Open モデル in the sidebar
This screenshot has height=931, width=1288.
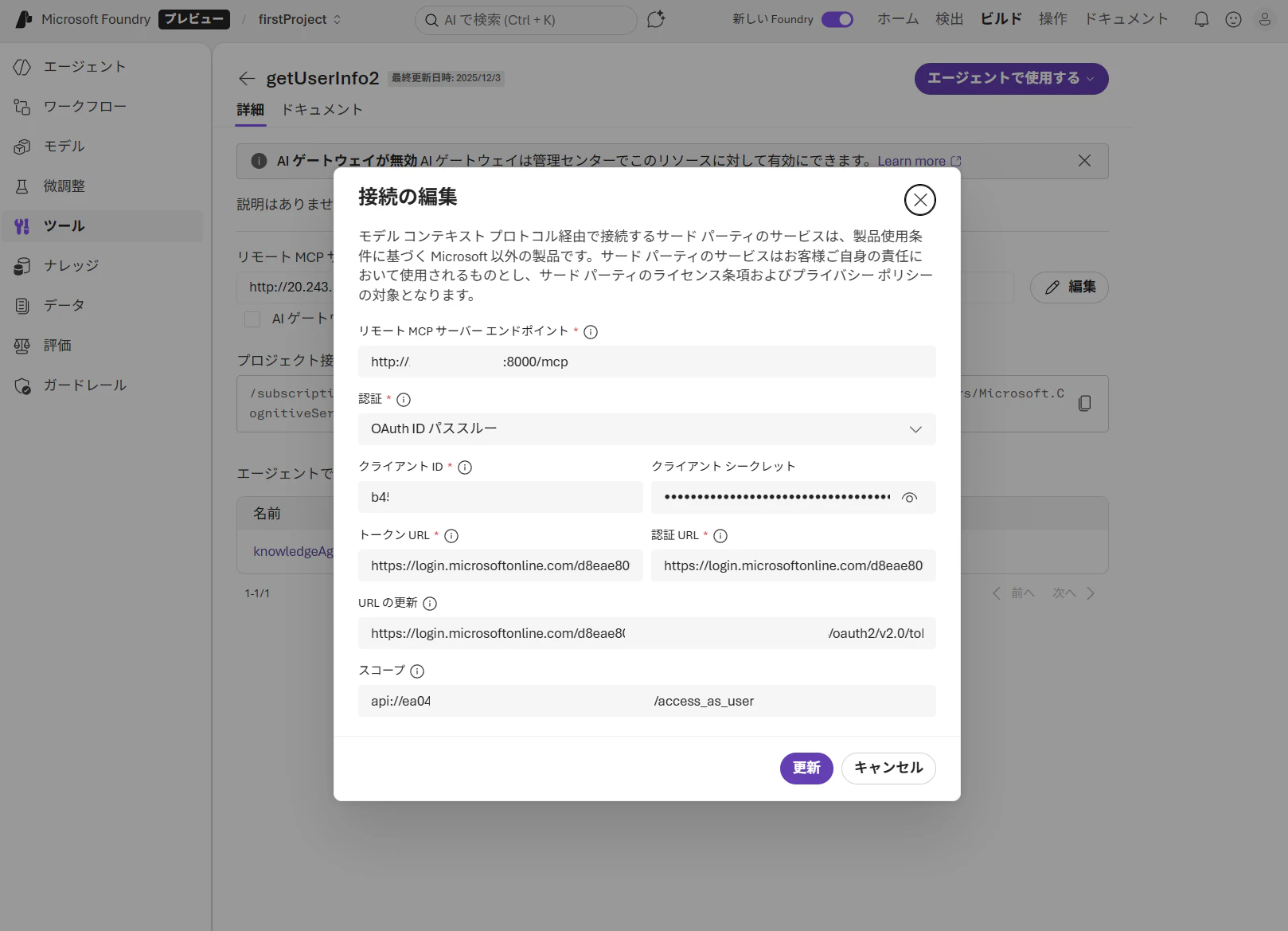(103, 147)
